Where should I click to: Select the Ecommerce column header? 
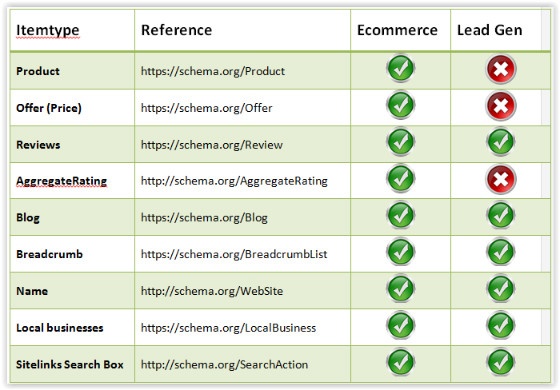pos(397,30)
